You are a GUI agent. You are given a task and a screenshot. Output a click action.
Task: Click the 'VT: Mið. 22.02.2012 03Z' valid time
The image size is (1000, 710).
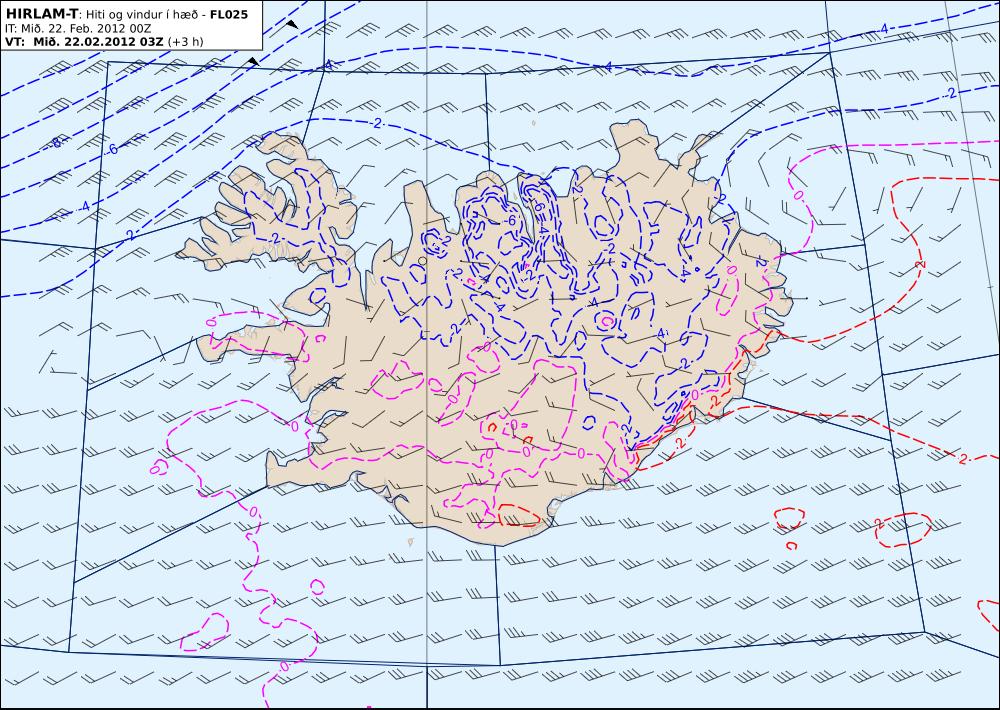click(84, 42)
